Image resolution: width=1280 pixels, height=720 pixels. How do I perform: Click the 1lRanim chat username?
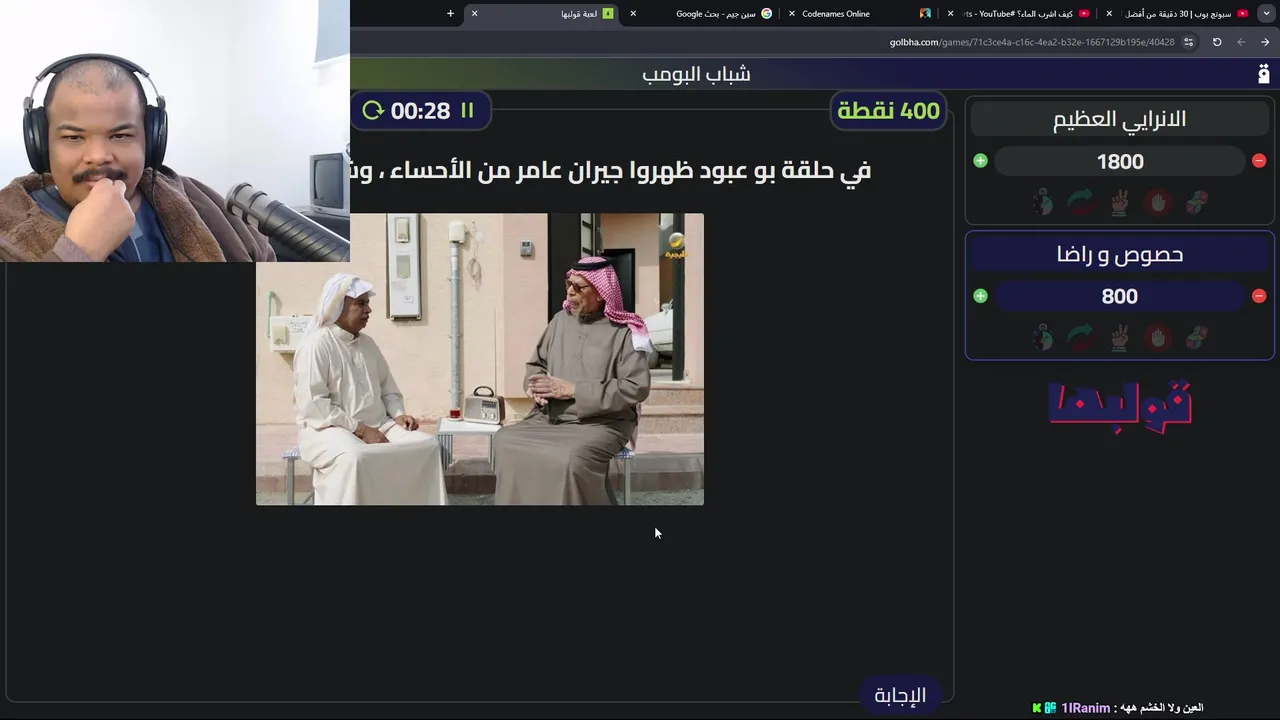coord(1085,708)
